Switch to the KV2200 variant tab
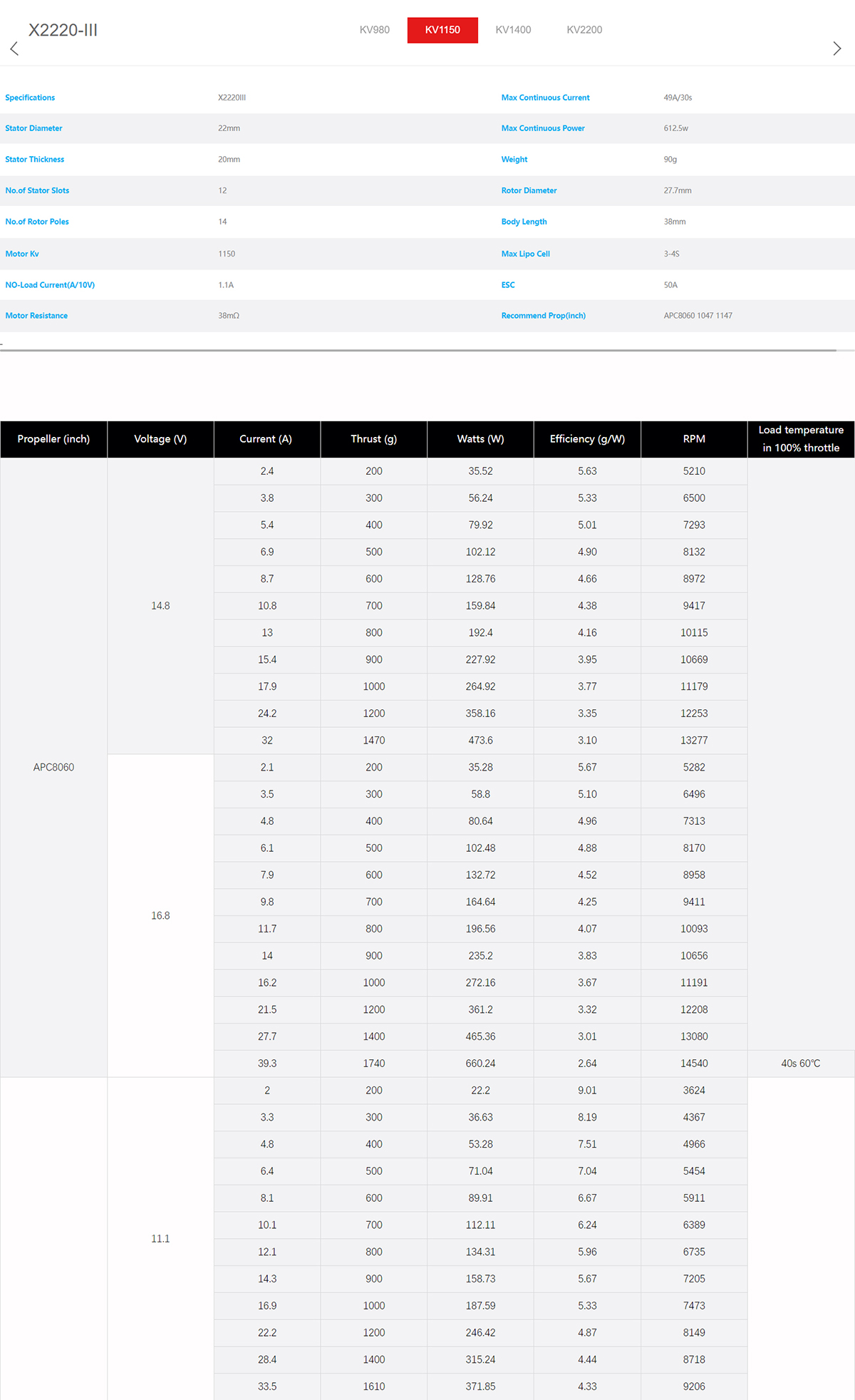The image size is (855, 1400). pyautogui.click(x=584, y=30)
